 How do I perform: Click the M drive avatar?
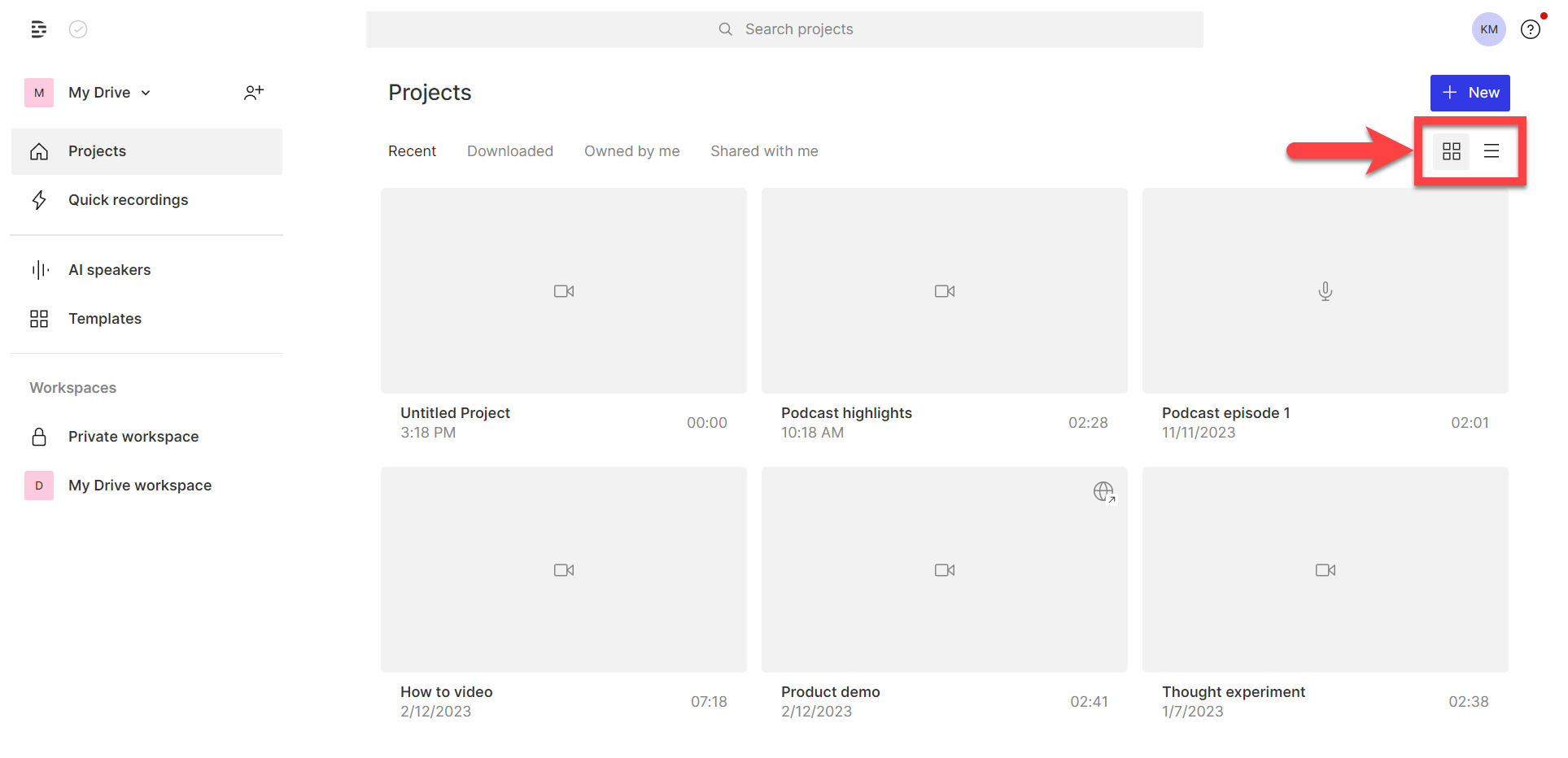pyautogui.click(x=39, y=93)
